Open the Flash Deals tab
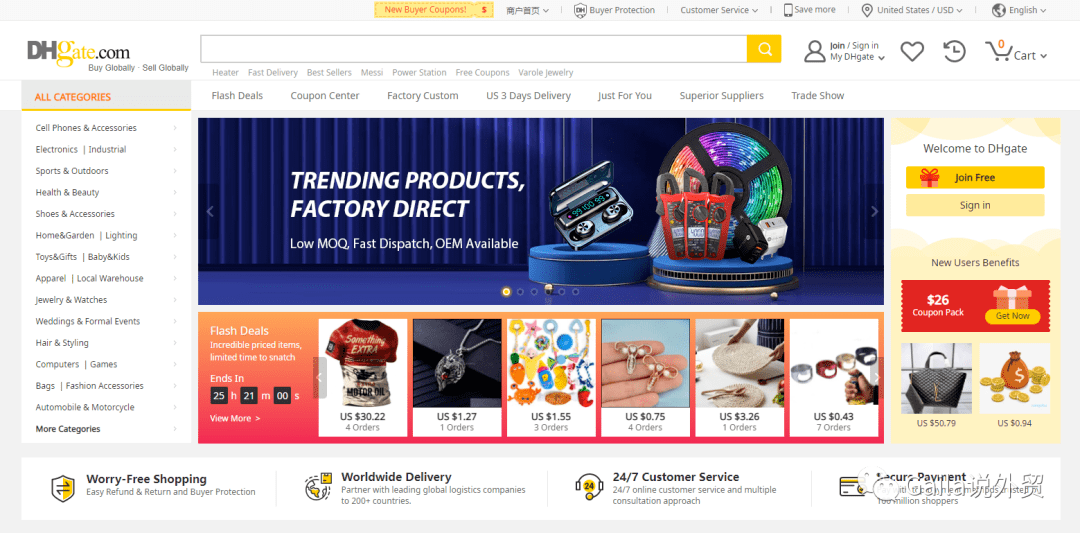 237,96
